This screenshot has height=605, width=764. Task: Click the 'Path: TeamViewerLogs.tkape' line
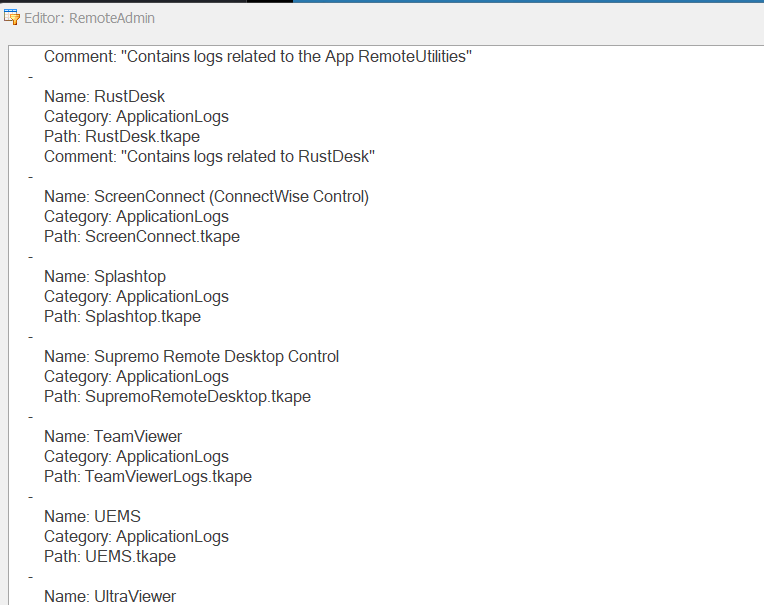(148, 476)
